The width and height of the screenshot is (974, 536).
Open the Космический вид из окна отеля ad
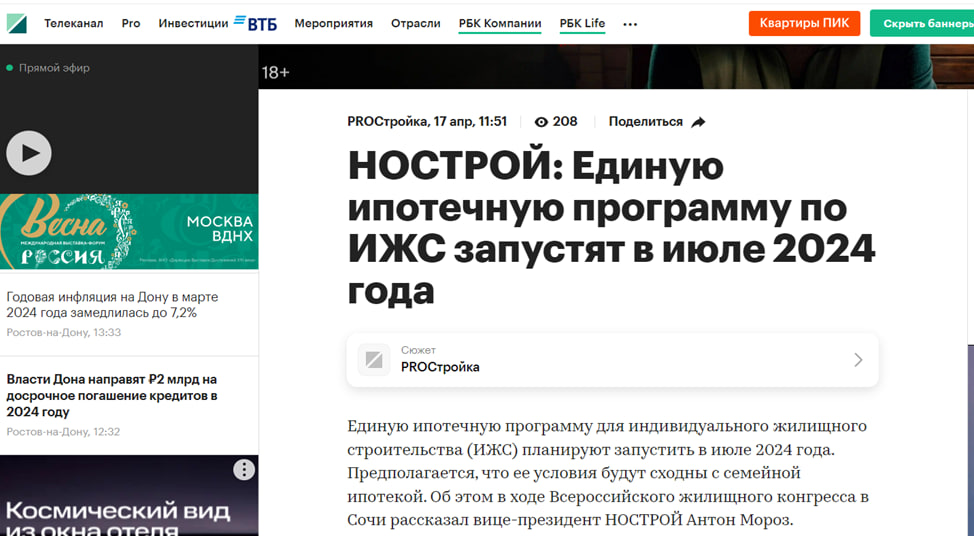129,496
